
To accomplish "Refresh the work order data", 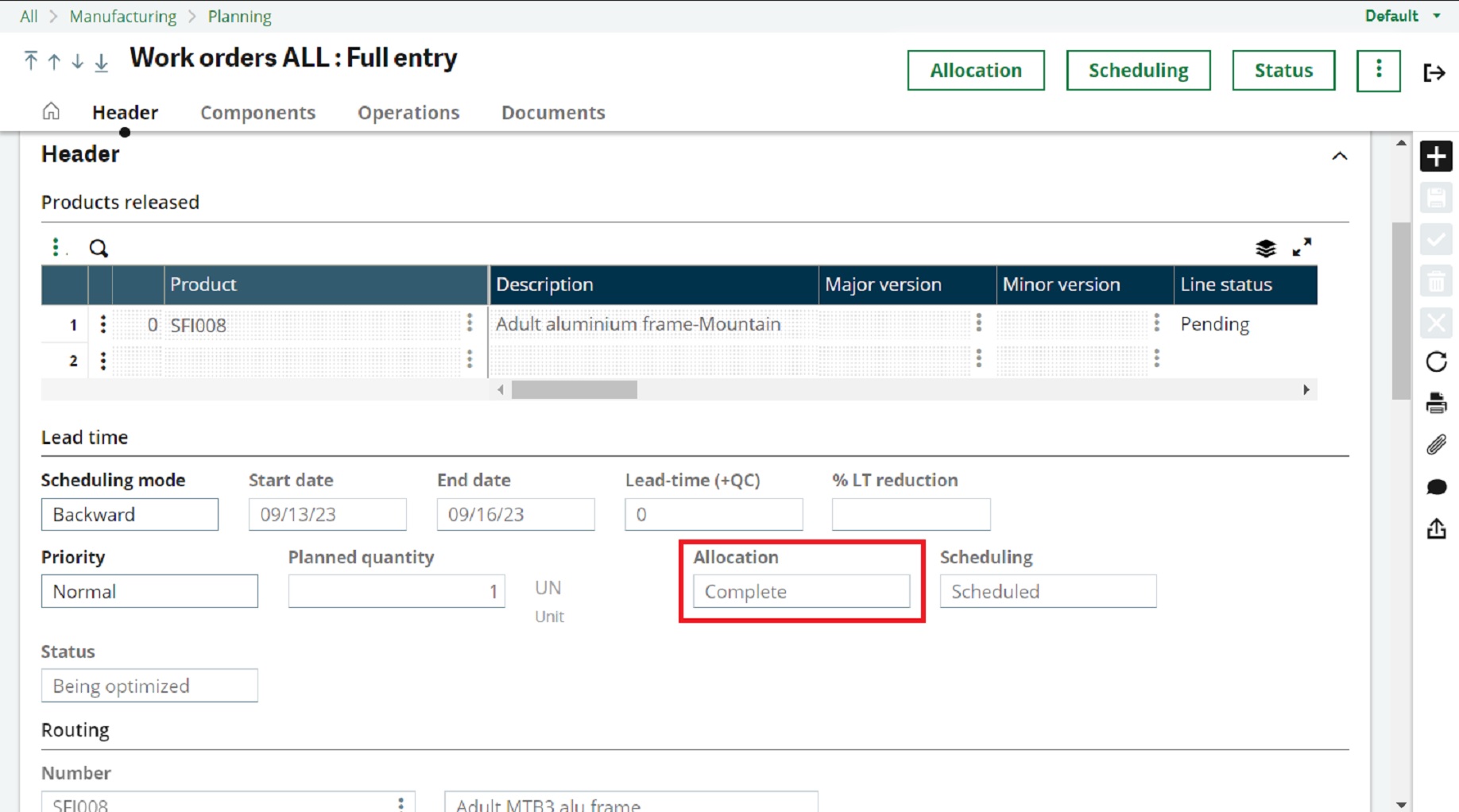I will tap(1436, 362).
